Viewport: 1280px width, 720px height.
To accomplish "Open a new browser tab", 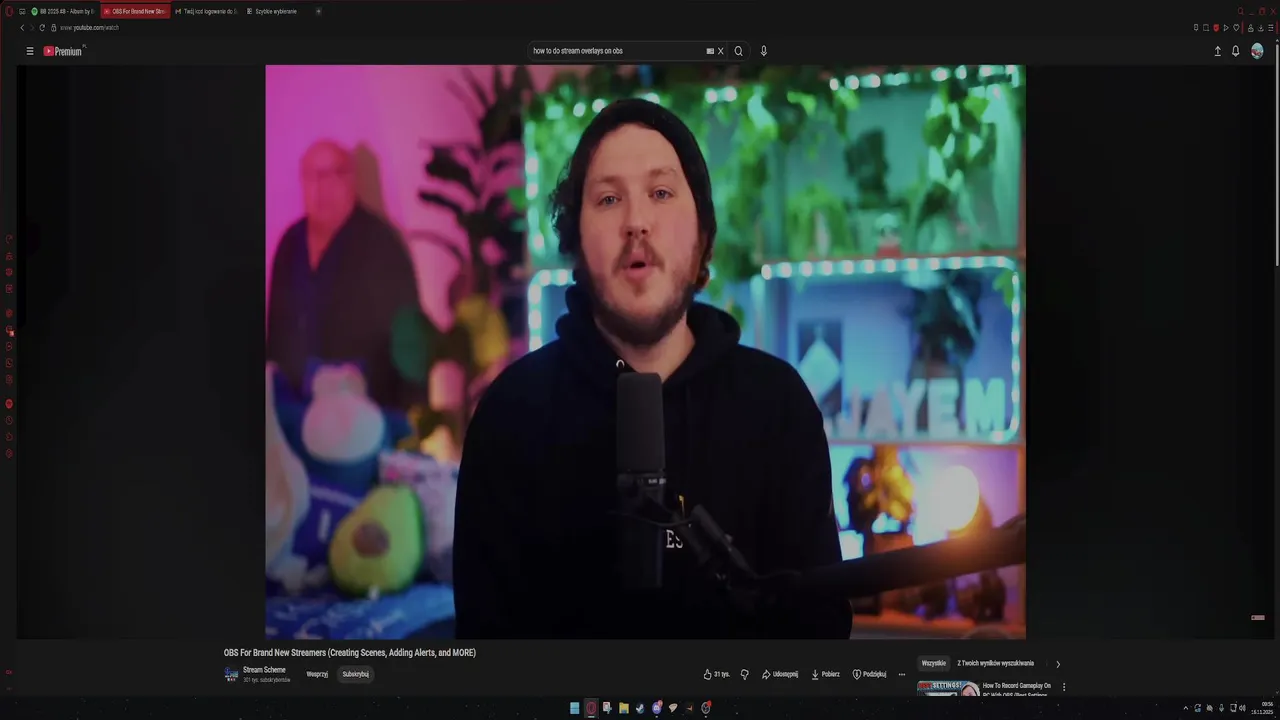I will [x=318, y=11].
